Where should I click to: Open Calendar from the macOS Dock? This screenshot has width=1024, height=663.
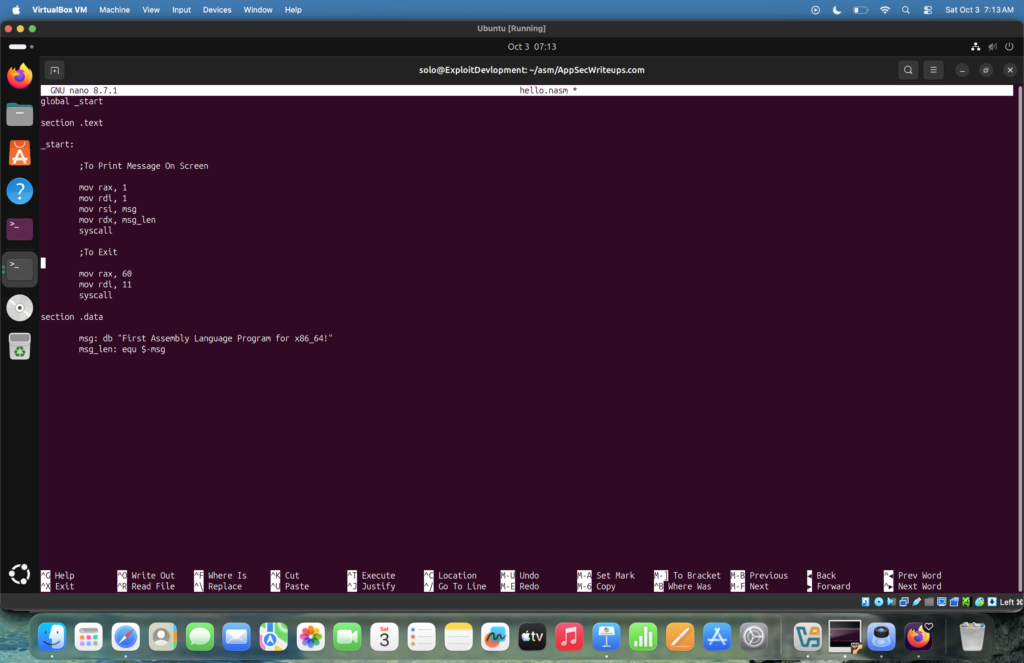click(x=384, y=636)
